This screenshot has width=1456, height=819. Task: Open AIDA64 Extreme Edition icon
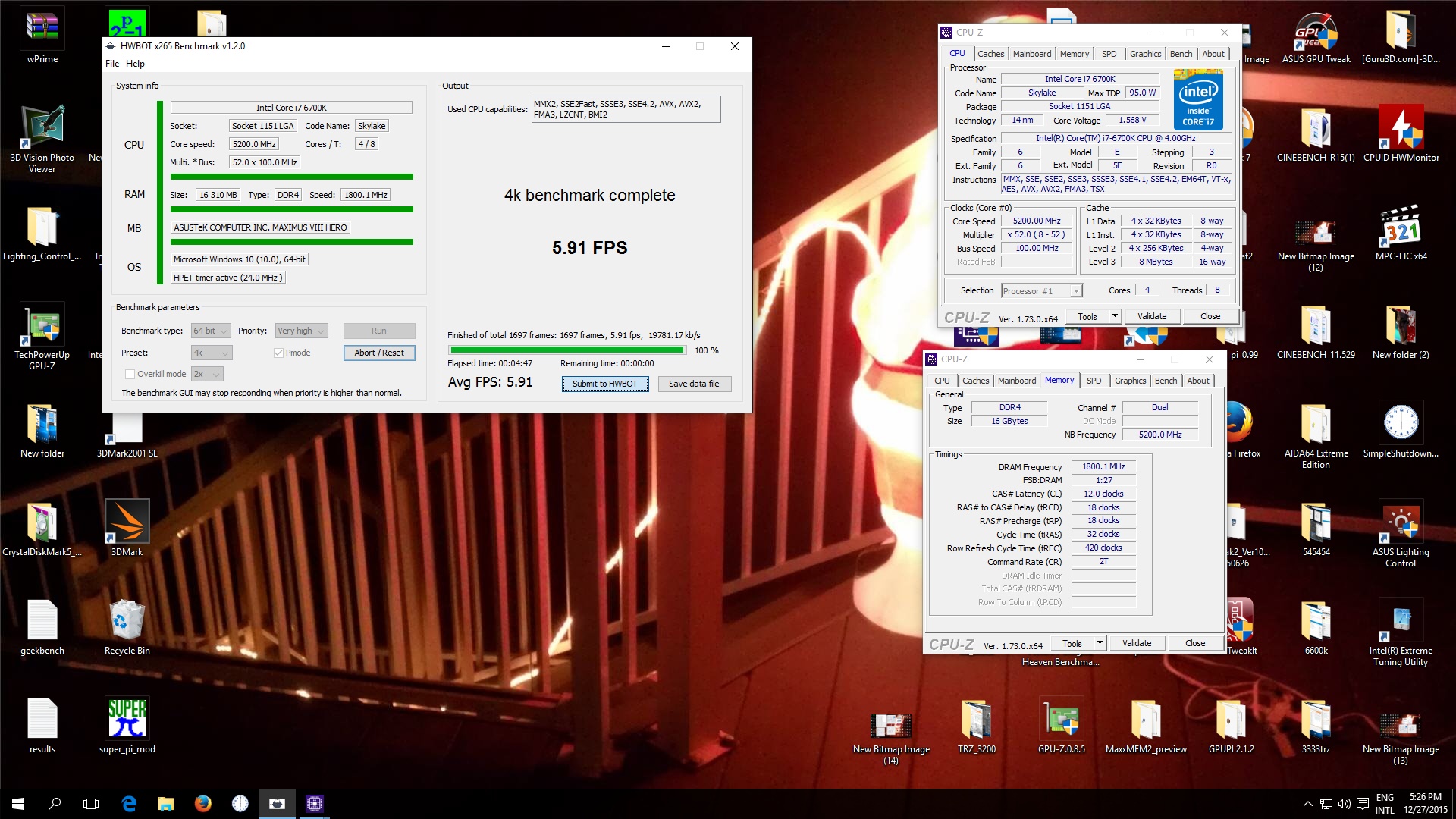tap(1316, 435)
